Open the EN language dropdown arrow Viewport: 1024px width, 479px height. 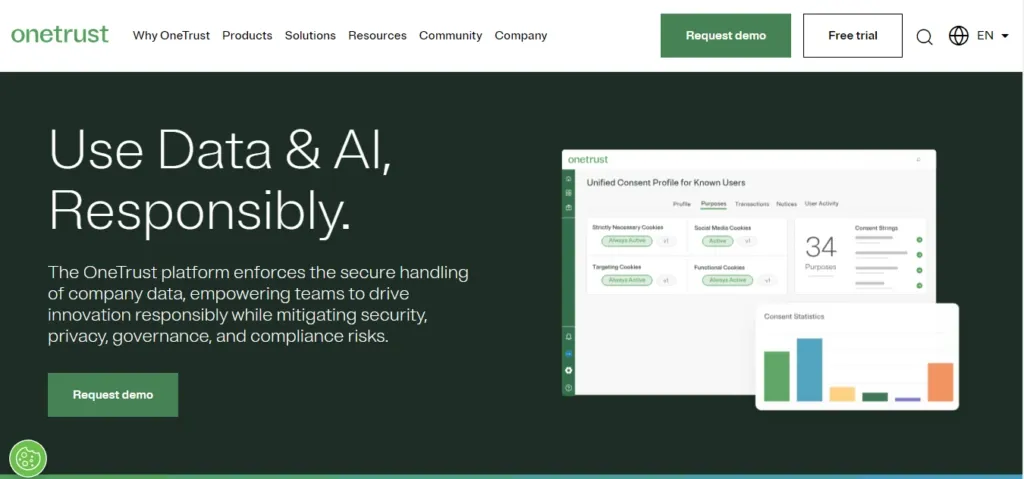(x=1004, y=36)
